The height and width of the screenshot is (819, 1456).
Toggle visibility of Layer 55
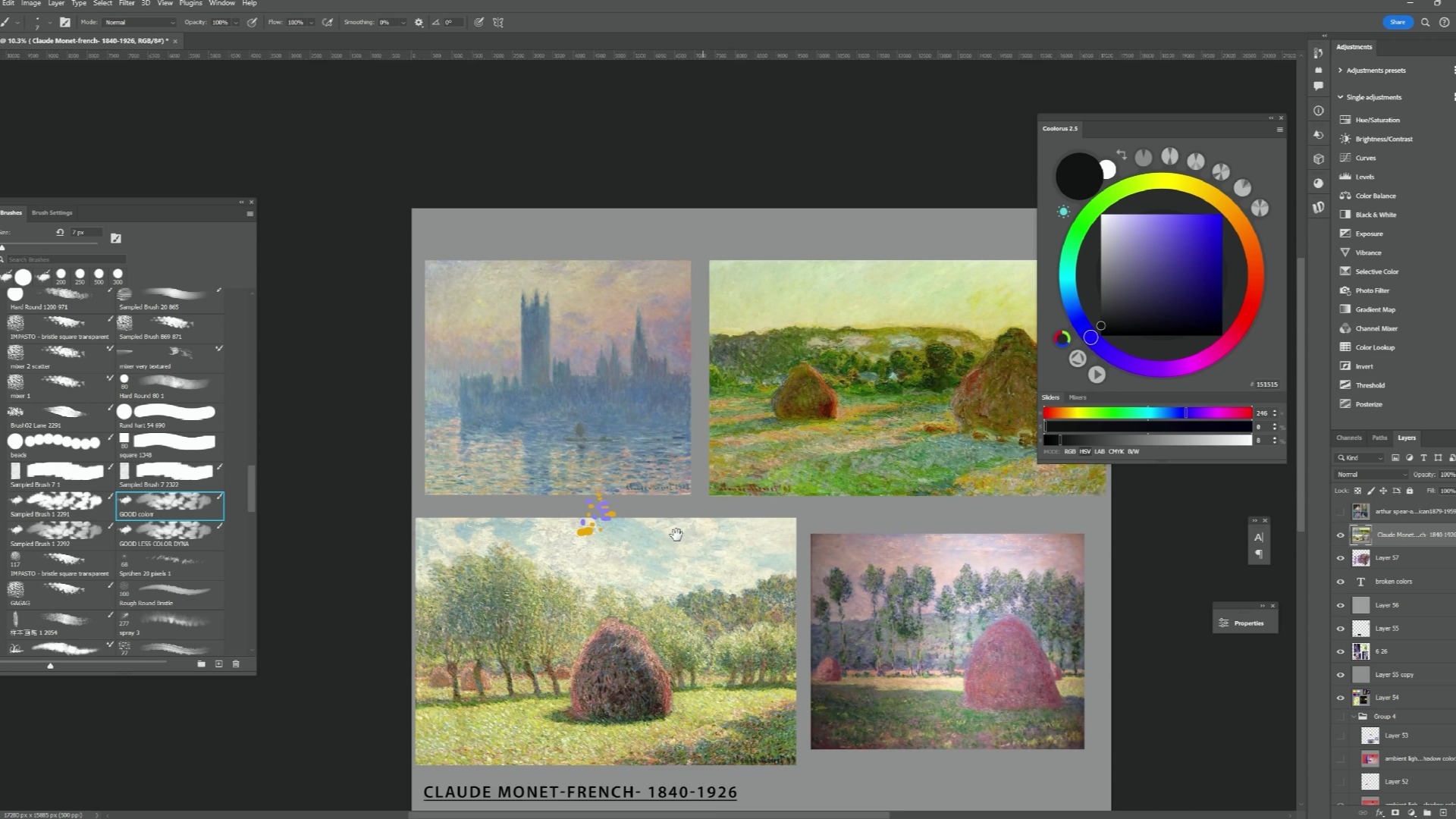[1340, 629]
